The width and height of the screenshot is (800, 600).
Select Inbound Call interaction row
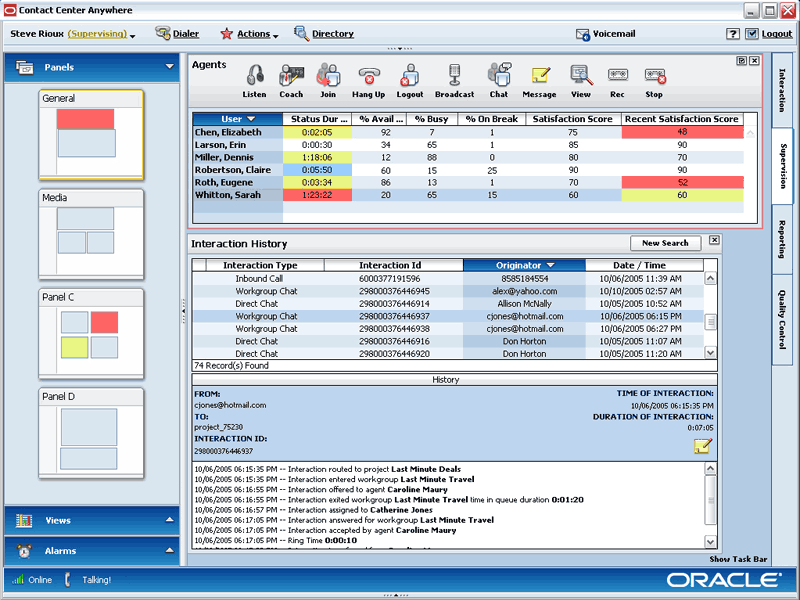tap(448, 279)
